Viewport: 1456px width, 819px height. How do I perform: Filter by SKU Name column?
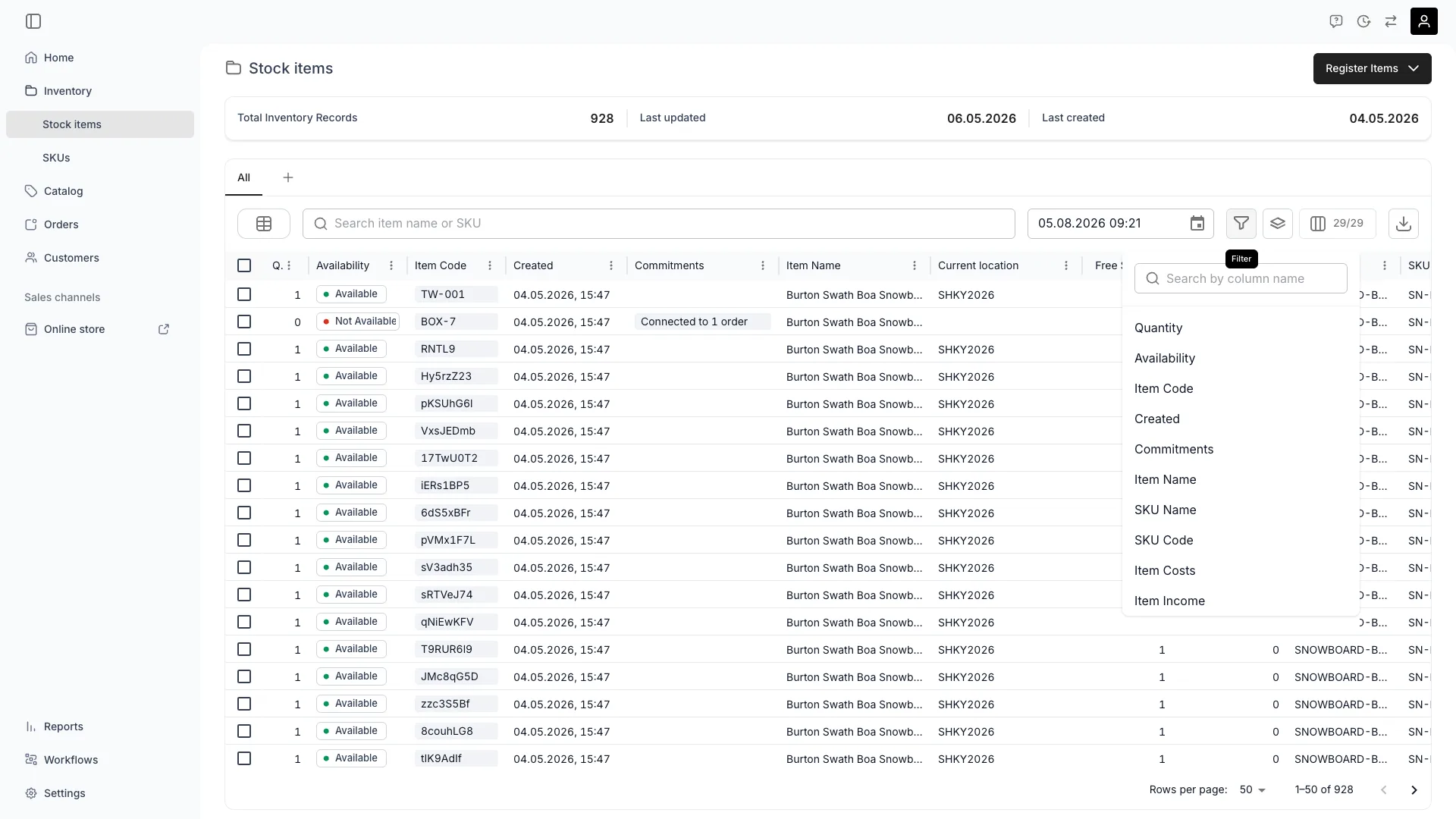pyautogui.click(x=1241, y=510)
